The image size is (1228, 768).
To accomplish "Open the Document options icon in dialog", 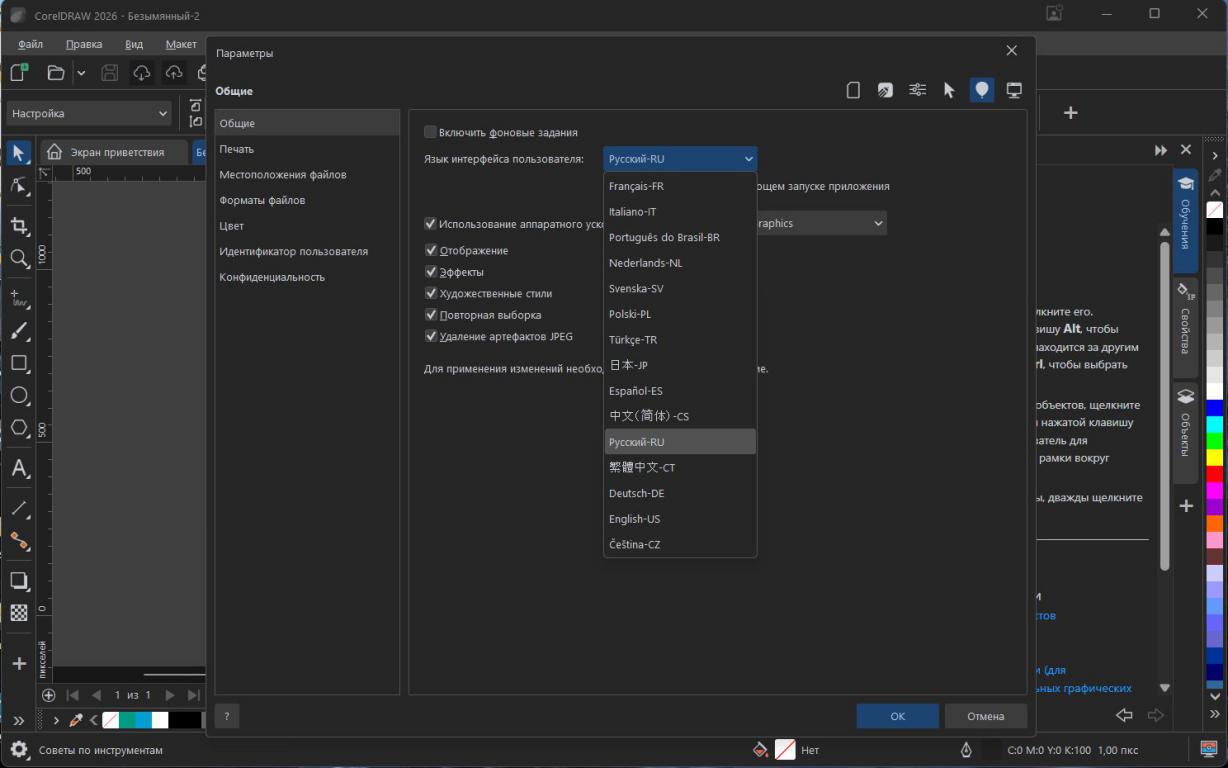I will pyautogui.click(x=853, y=90).
